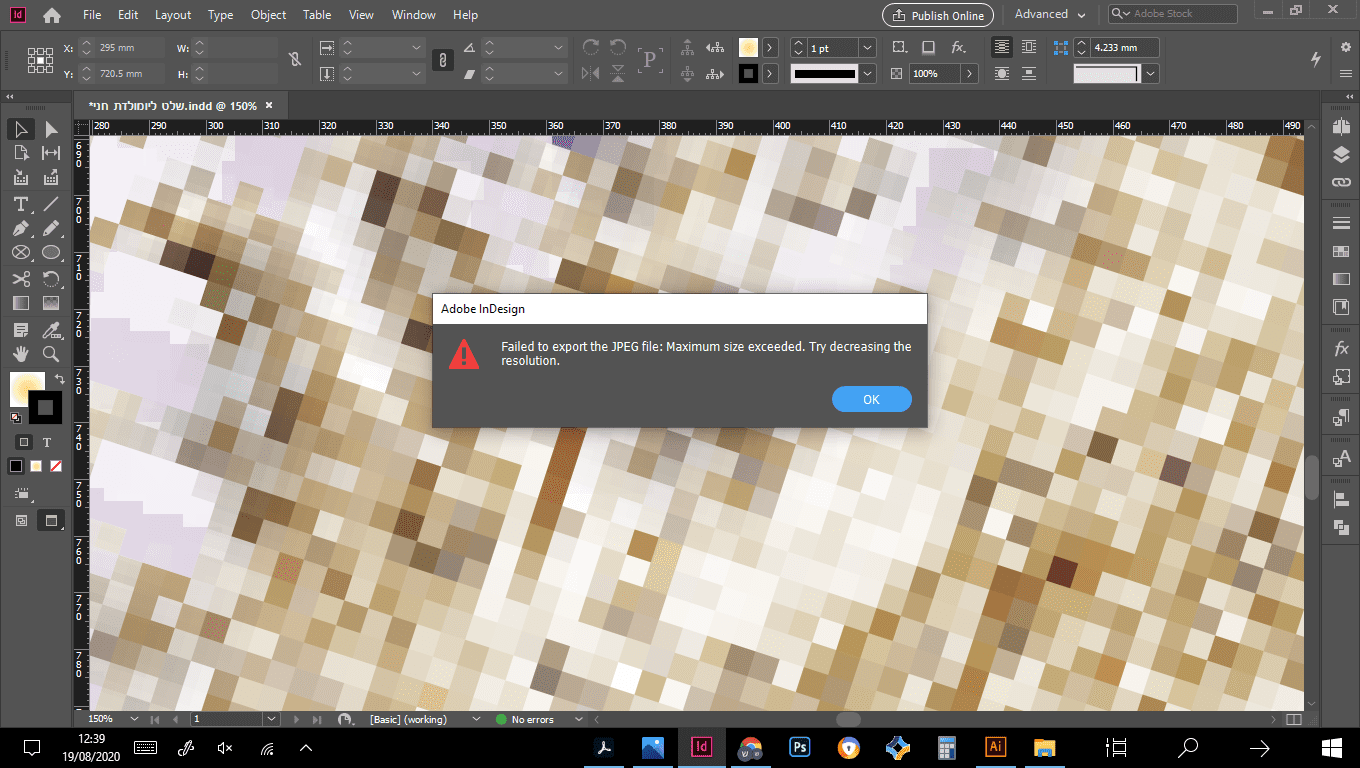Toggle wrap around bounding box option
1360x768 pixels.
(x=1031, y=47)
